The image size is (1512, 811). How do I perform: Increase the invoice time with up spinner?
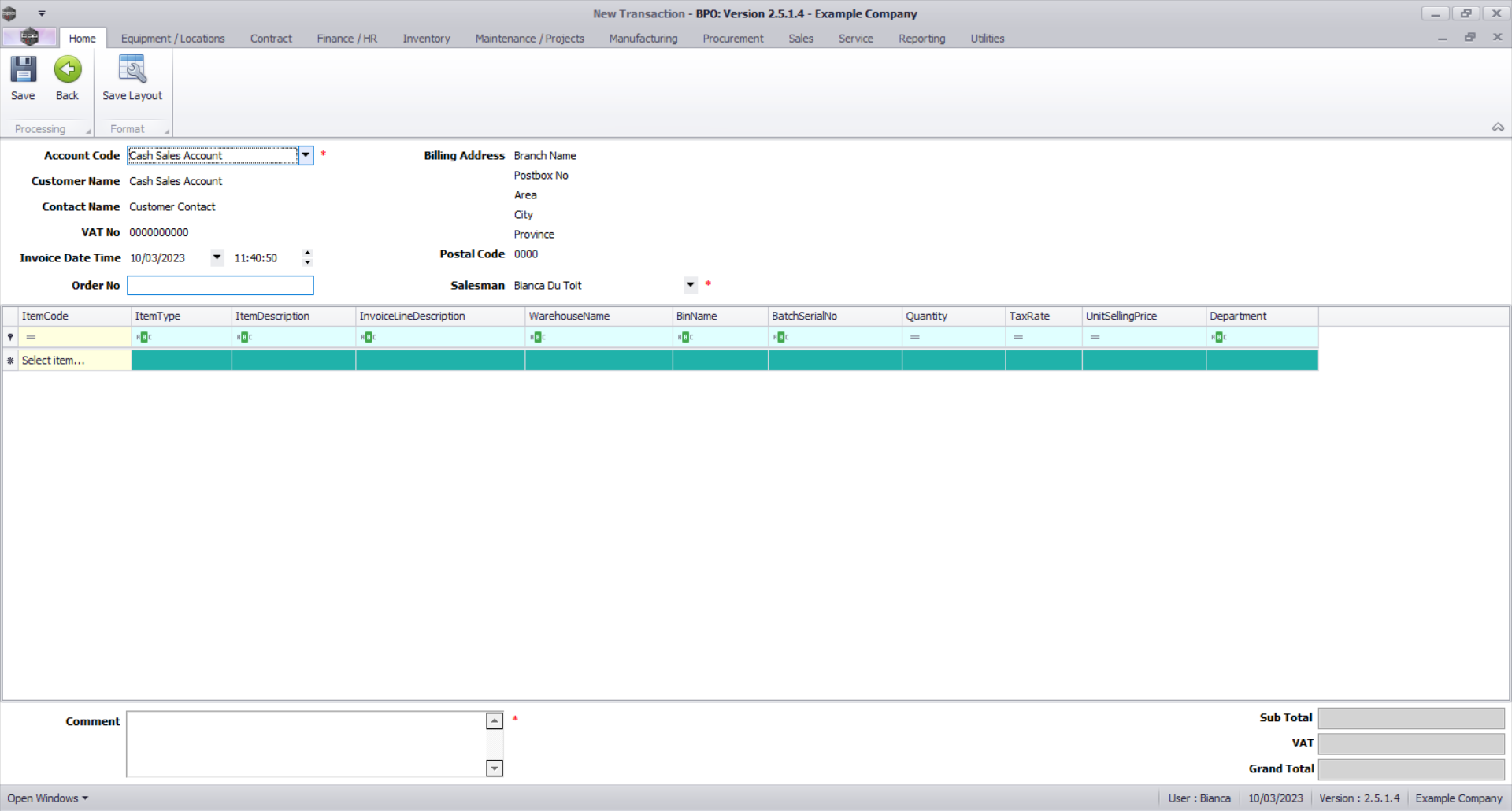point(307,253)
